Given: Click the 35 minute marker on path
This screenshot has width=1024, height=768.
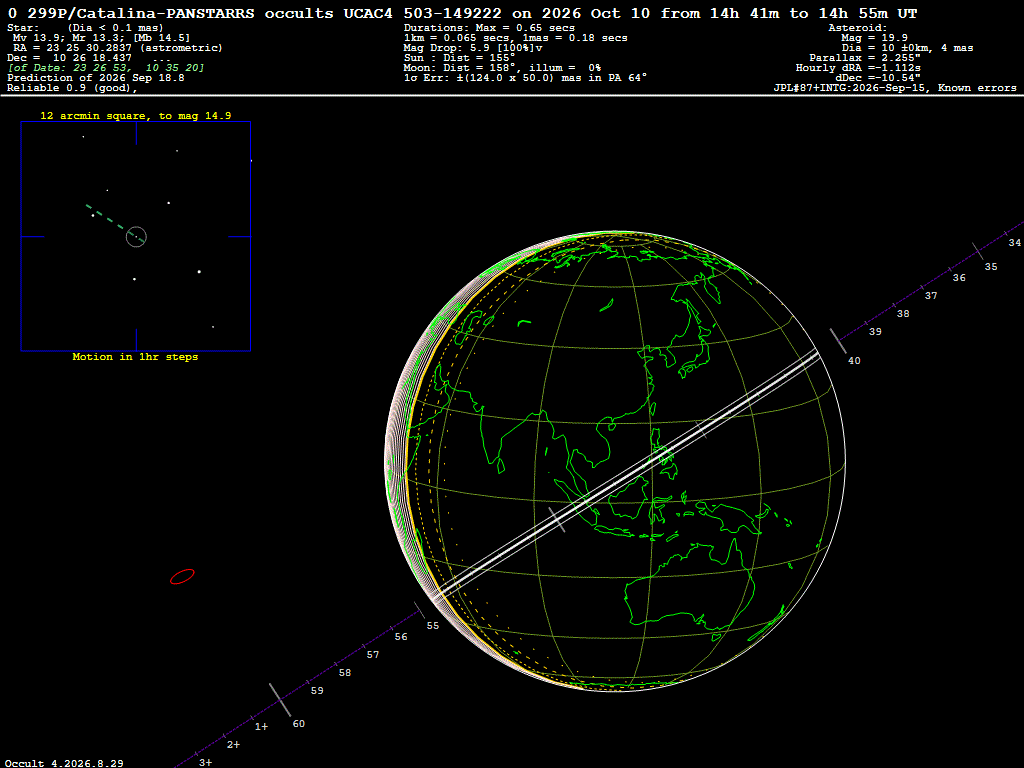Looking at the screenshot, I should coord(991,266).
